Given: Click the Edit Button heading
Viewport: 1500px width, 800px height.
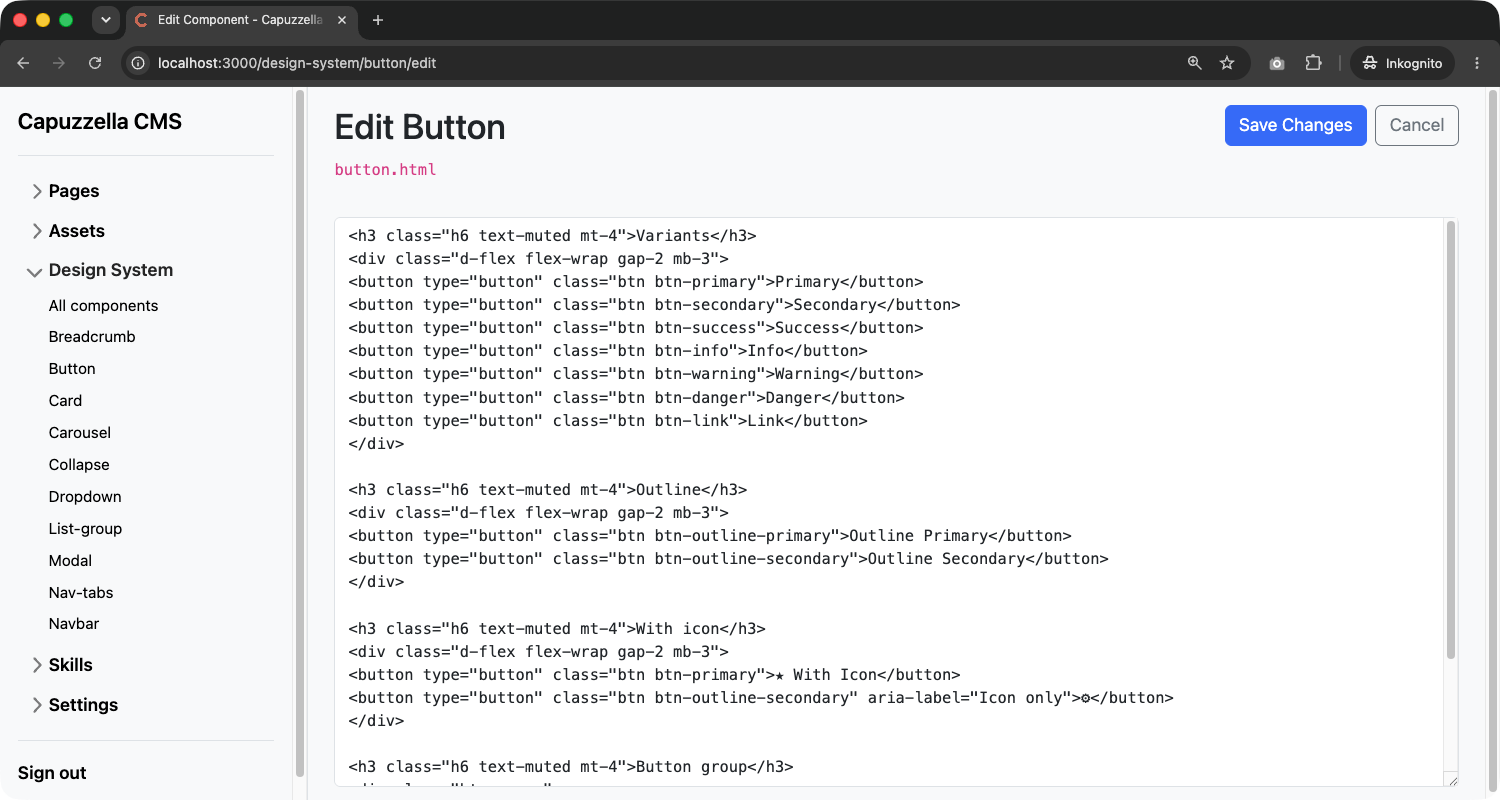Looking at the screenshot, I should coord(420,127).
